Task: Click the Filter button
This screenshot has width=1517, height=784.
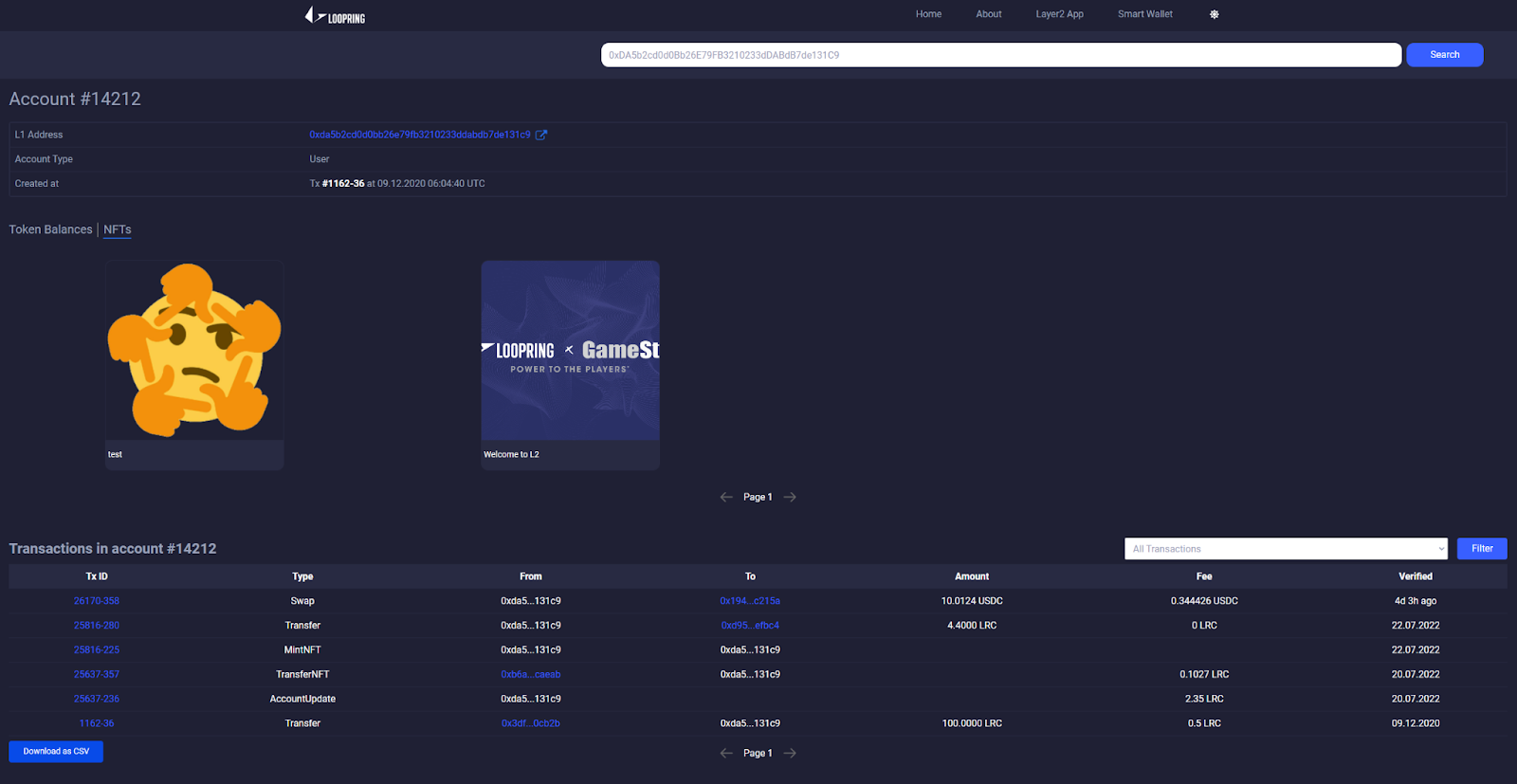Action: pos(1481,549)
